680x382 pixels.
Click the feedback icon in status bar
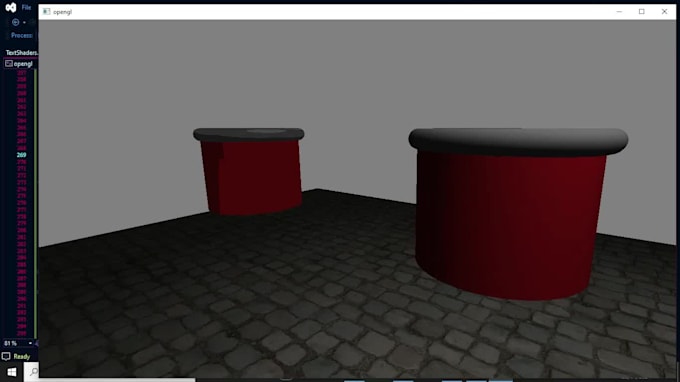tap(6, 356)
